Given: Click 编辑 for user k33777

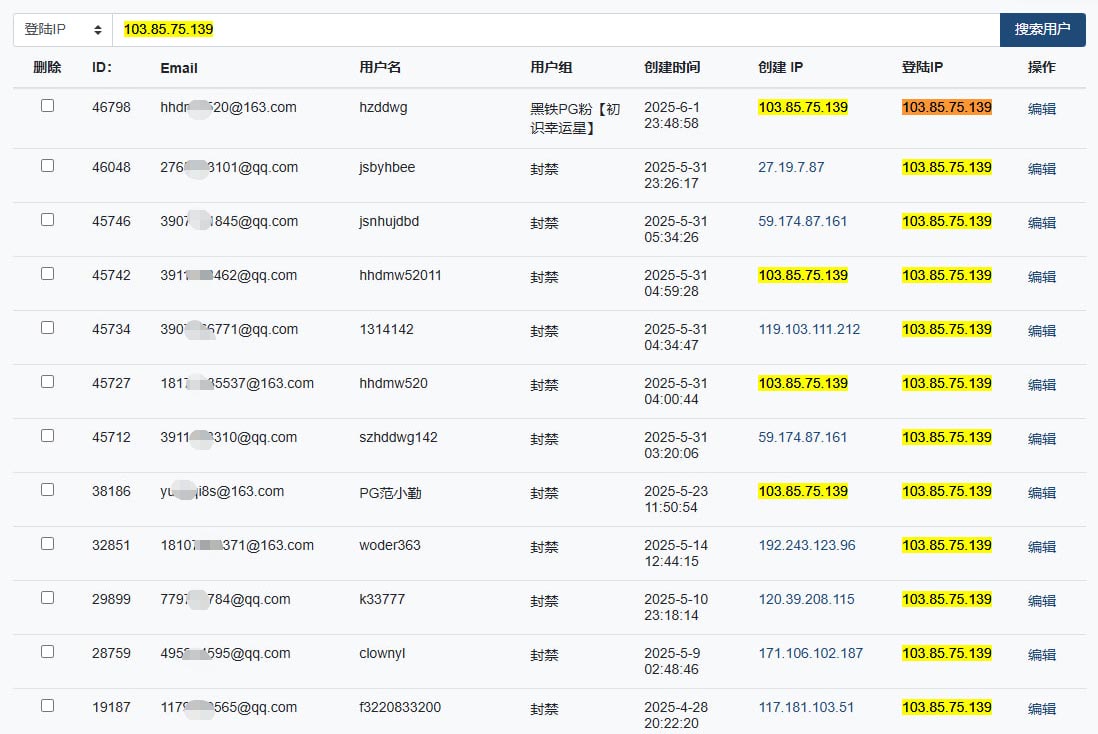Looking at the screenshot, I should click(1041, 600).
